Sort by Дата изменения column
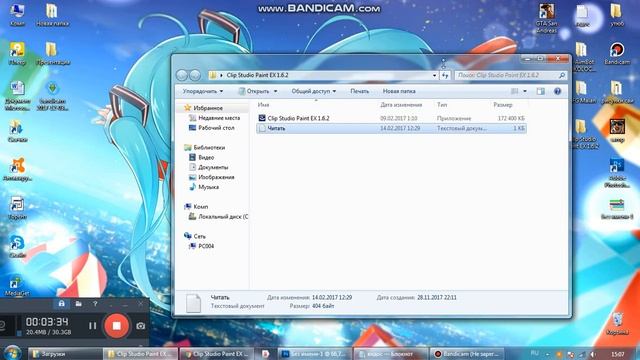 click(401, 105)
